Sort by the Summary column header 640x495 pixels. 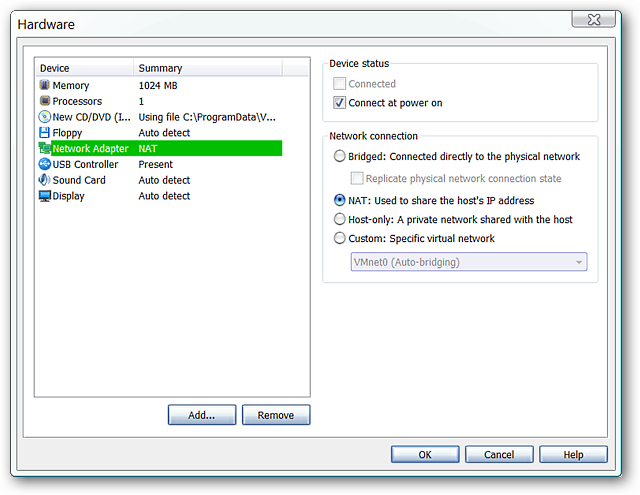(x=208, y=68)
